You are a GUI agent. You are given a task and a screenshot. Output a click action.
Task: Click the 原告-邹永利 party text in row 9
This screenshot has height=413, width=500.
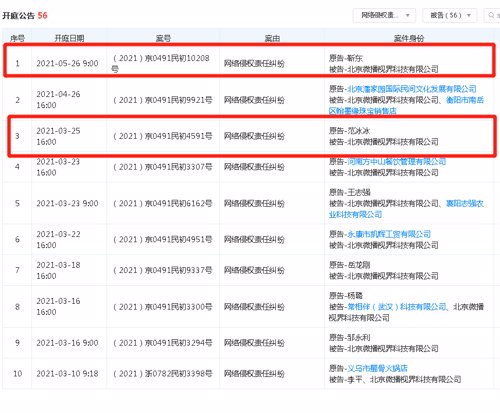pos(349,338)
